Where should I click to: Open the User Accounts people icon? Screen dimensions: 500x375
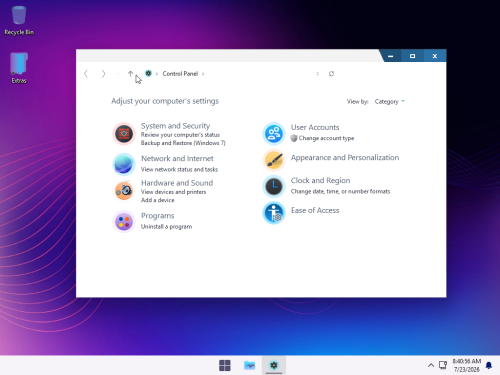[274, 133]
